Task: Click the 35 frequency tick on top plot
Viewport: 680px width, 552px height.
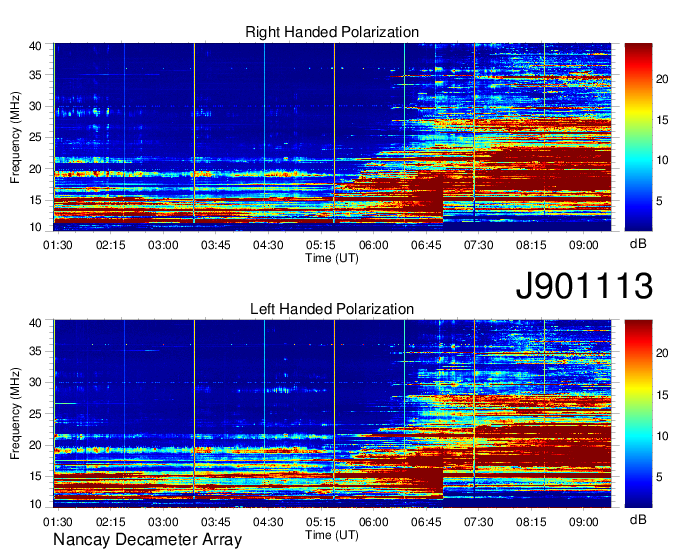Action: tap(36, 75)
